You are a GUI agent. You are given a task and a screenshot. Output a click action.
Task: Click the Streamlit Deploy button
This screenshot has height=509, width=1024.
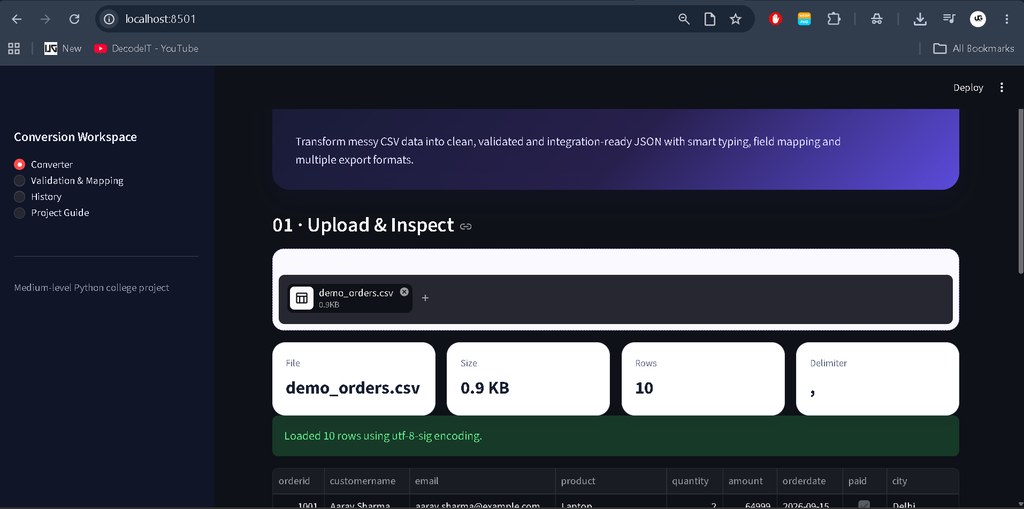[968, 88]
